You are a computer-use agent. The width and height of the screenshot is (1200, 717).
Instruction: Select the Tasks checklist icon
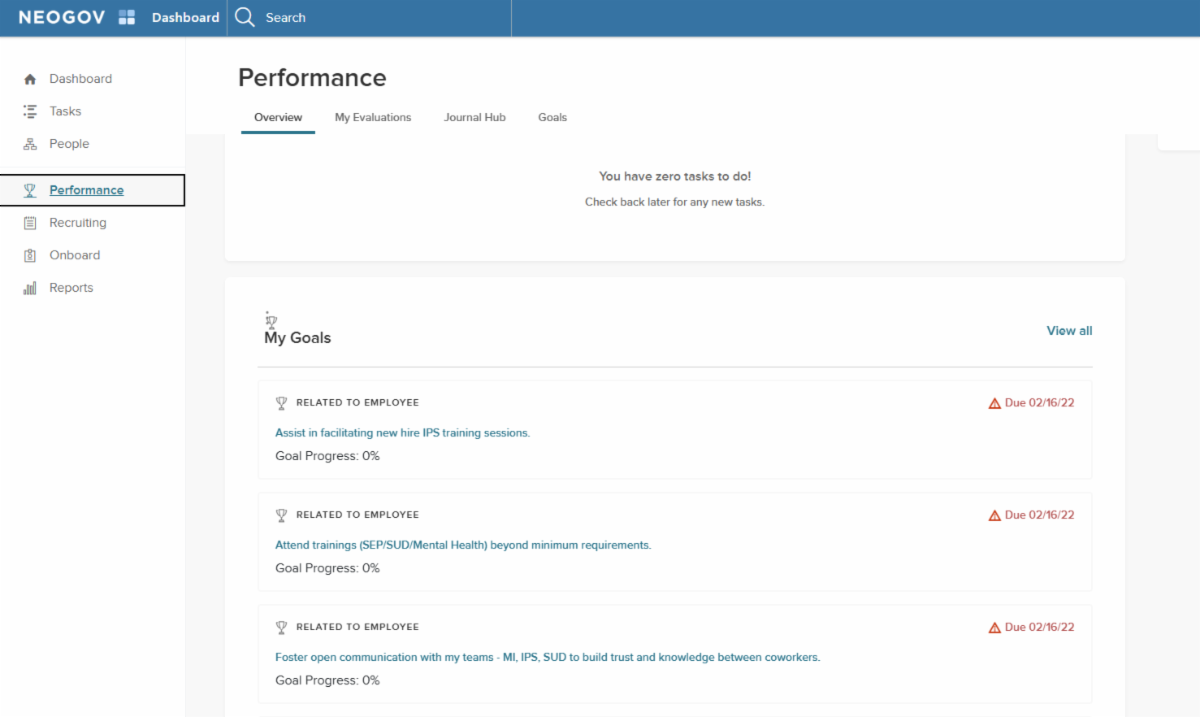click(29, 111)
